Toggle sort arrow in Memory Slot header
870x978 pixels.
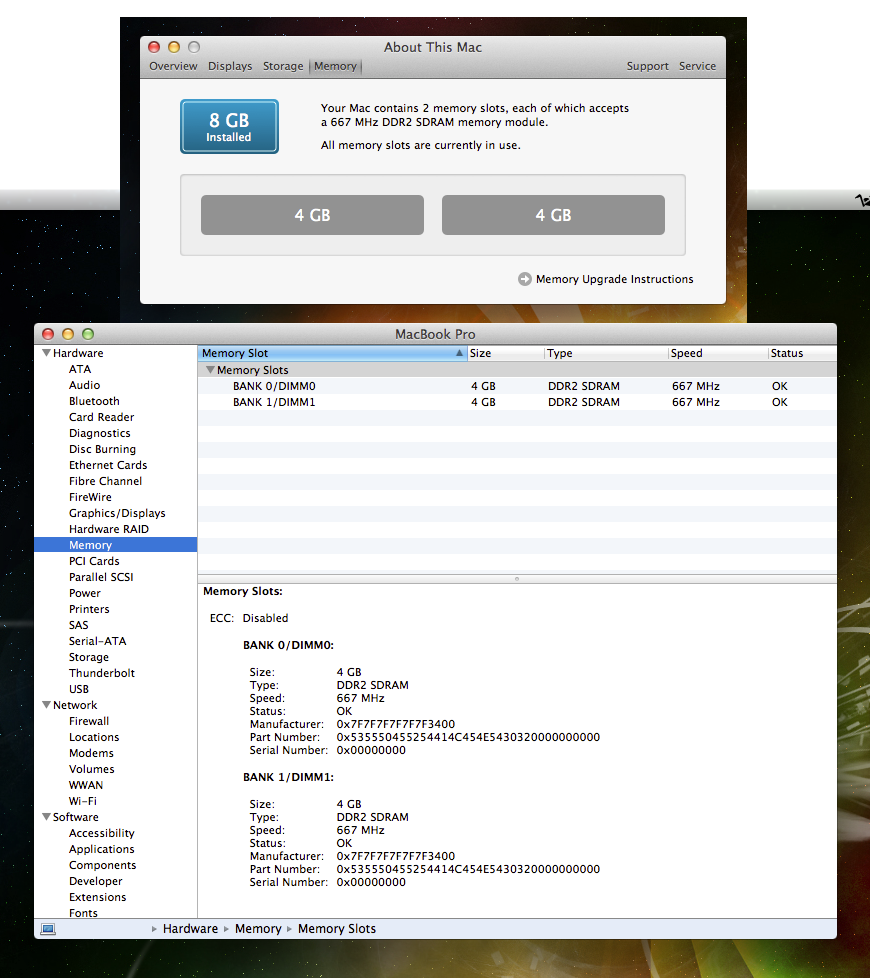tap(459, 353)
